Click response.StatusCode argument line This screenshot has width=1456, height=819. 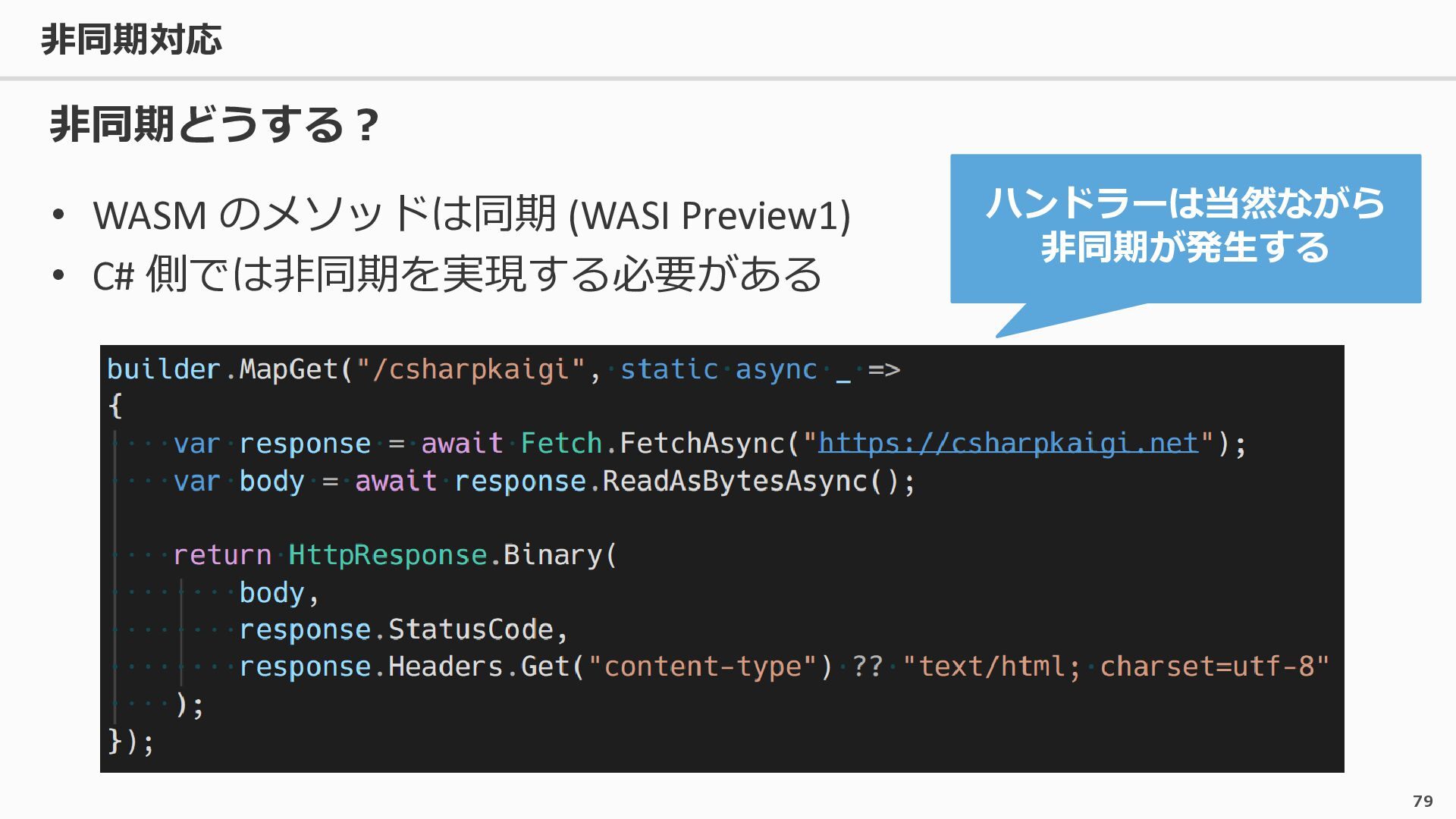click(x=396, y=629)
